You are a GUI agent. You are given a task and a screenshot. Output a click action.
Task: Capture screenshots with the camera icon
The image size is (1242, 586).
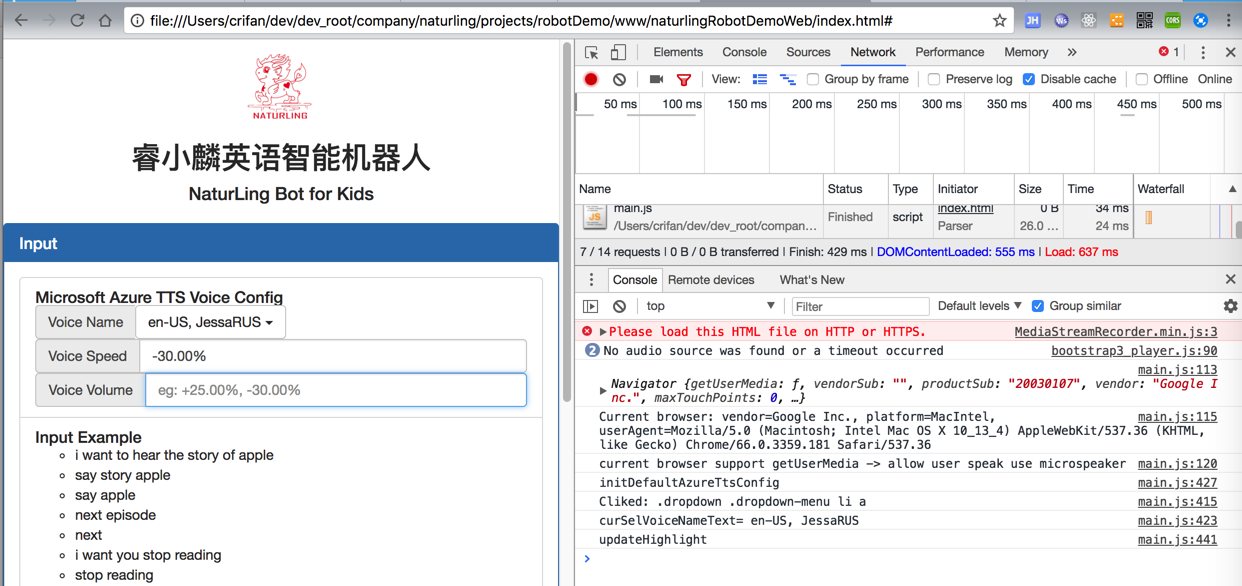(656, 79)
